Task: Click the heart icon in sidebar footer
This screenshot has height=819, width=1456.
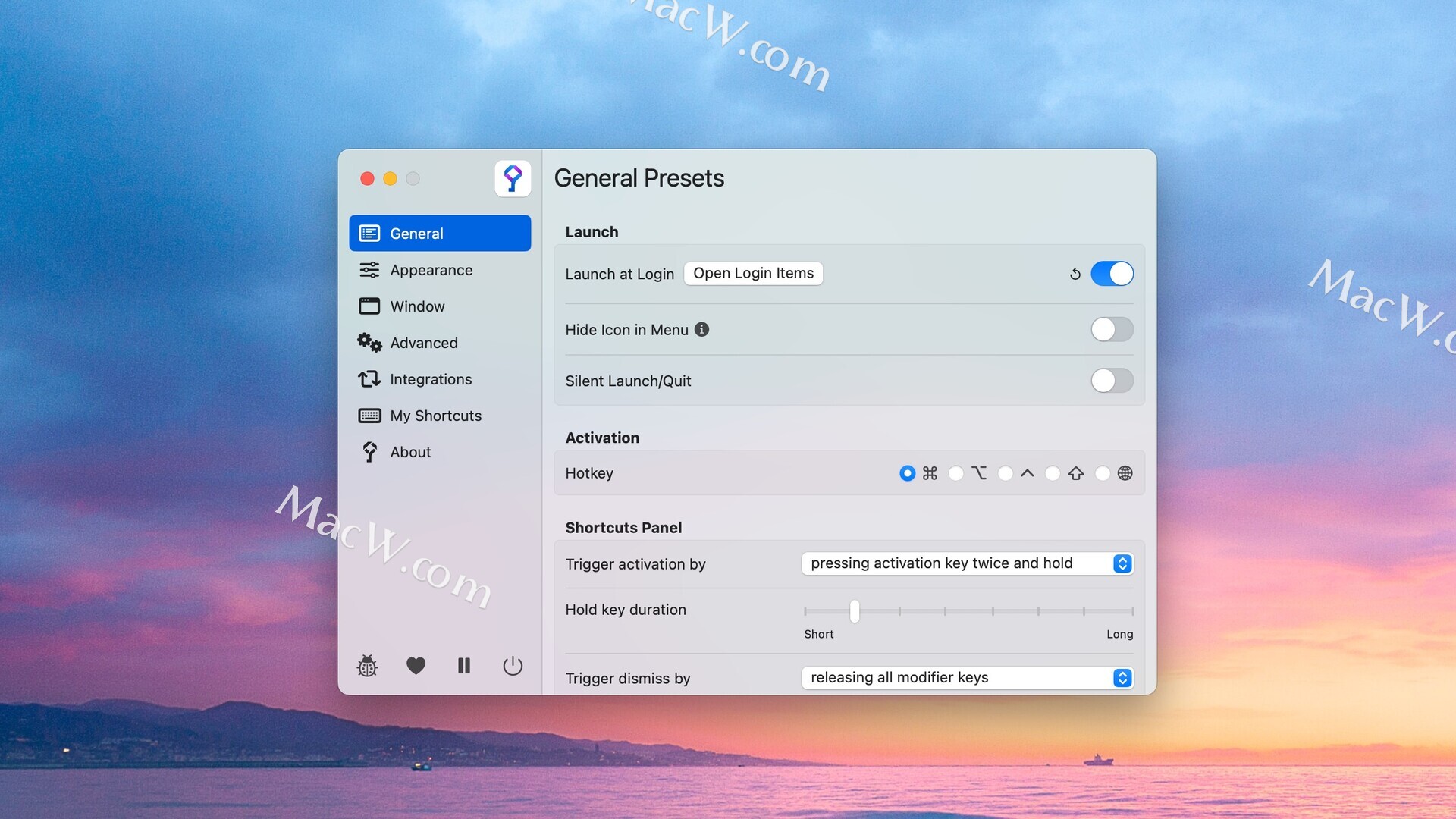Action: (416, 666)
